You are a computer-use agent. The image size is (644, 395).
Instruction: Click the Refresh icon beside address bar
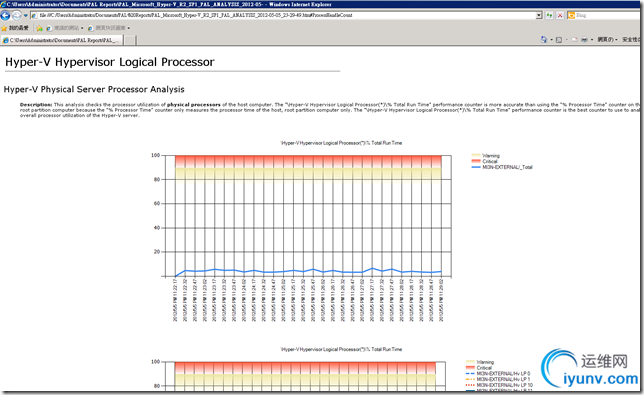pos(549,16)
